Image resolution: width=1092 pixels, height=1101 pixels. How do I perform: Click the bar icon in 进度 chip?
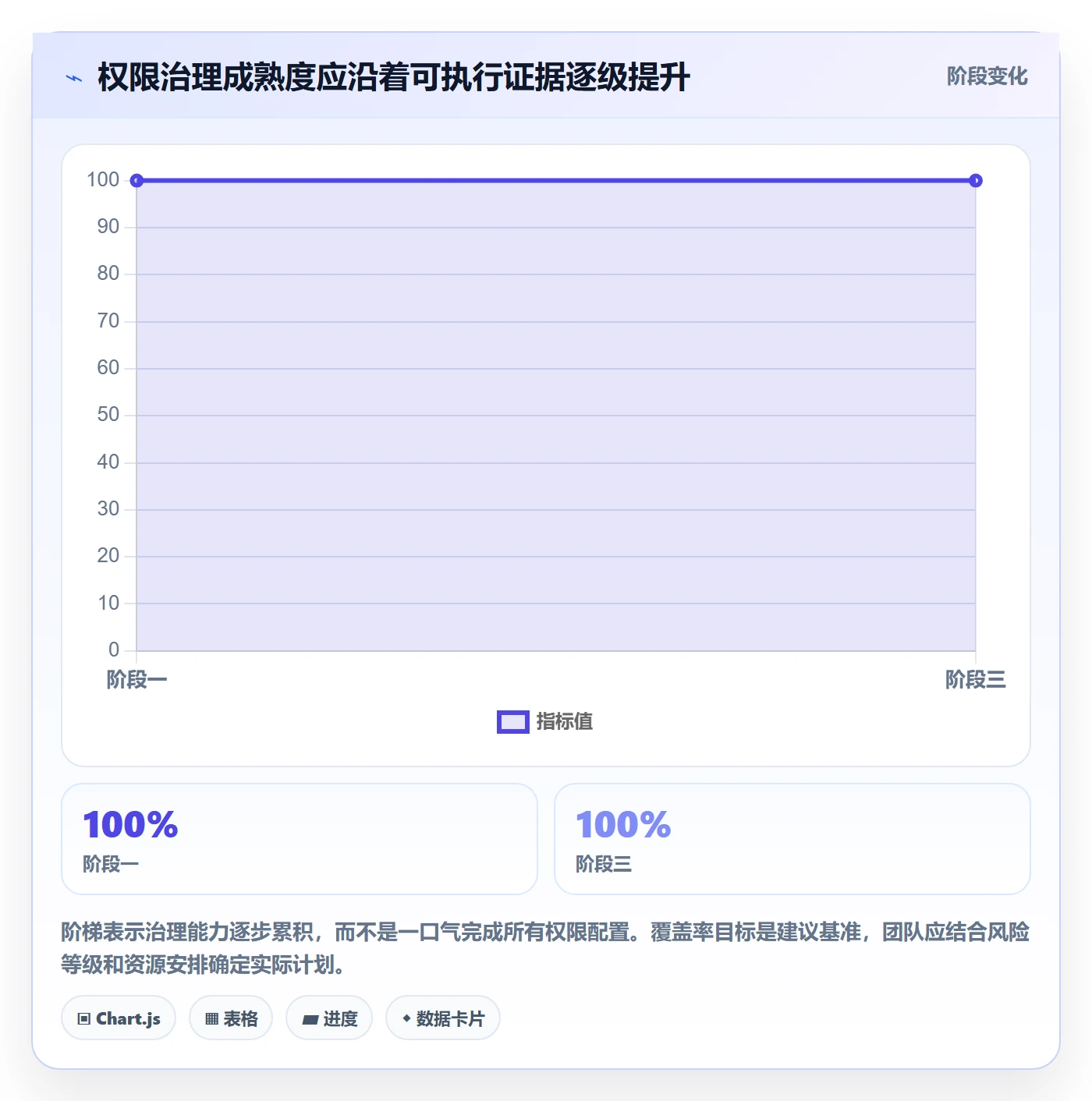[x=310, y=1020]
